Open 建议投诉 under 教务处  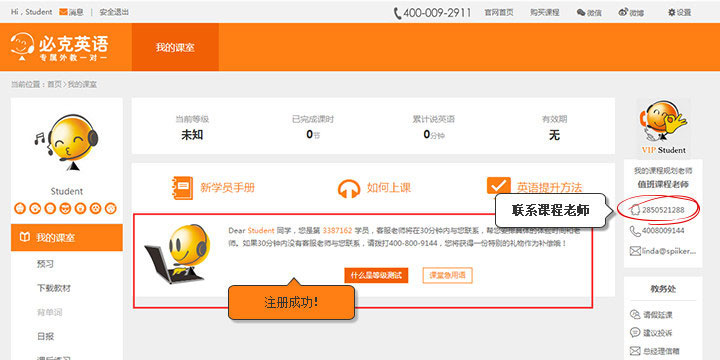coord(658,332)
